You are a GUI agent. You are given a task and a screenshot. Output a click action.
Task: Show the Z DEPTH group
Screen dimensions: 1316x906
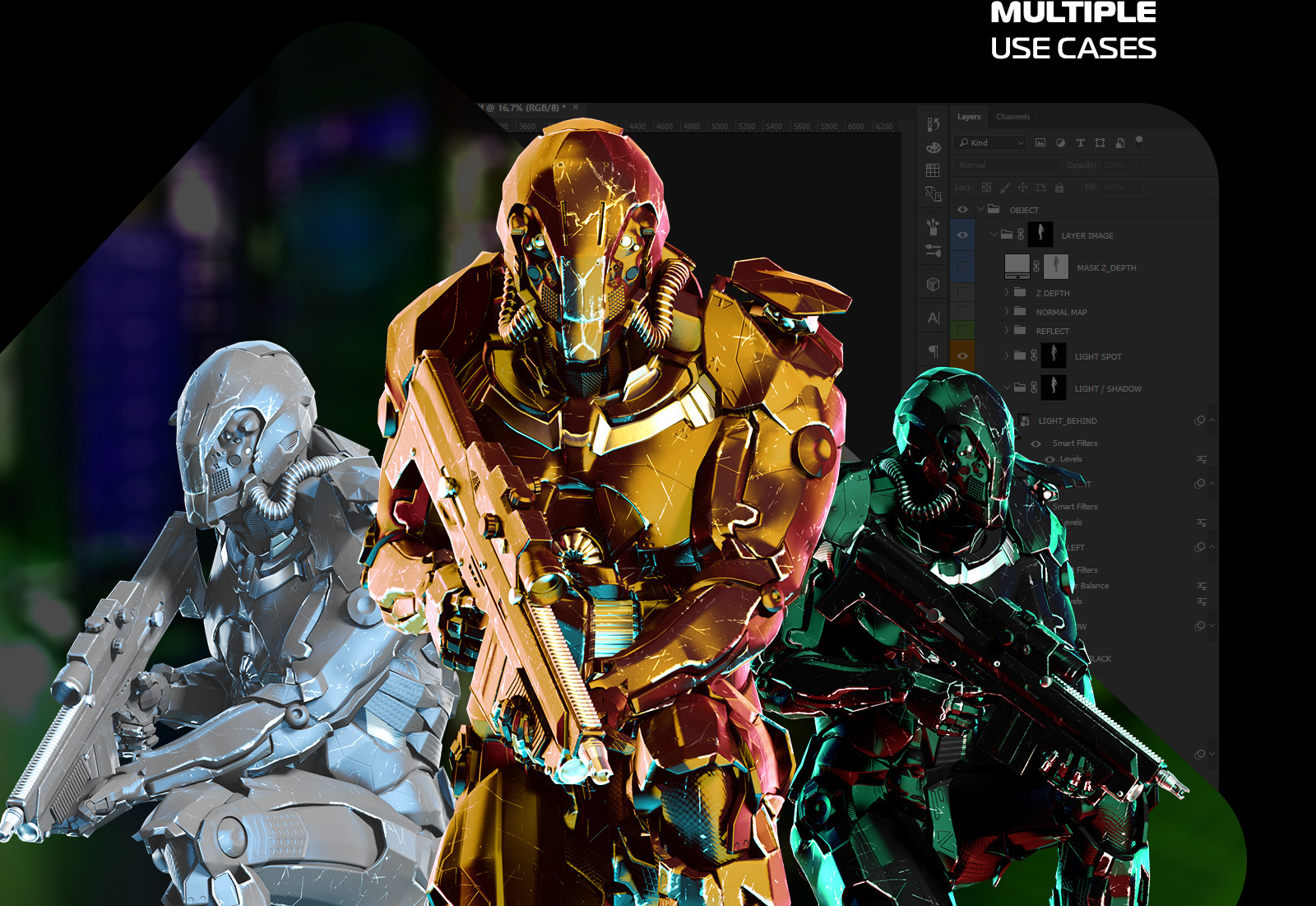[962, 292]
